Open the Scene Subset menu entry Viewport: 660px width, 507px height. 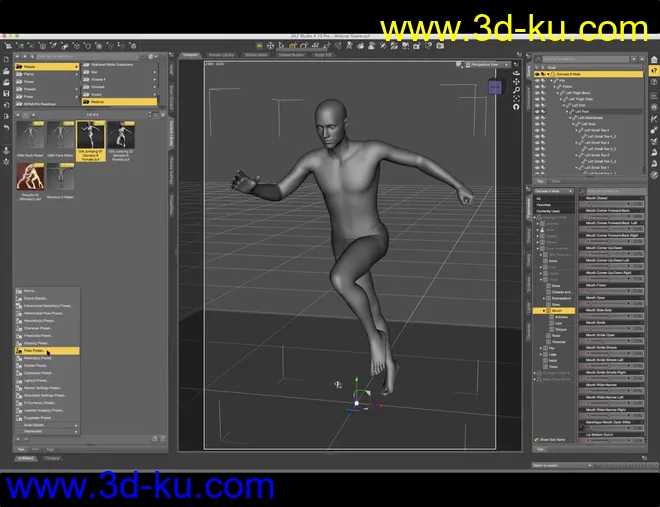(35, 298)
